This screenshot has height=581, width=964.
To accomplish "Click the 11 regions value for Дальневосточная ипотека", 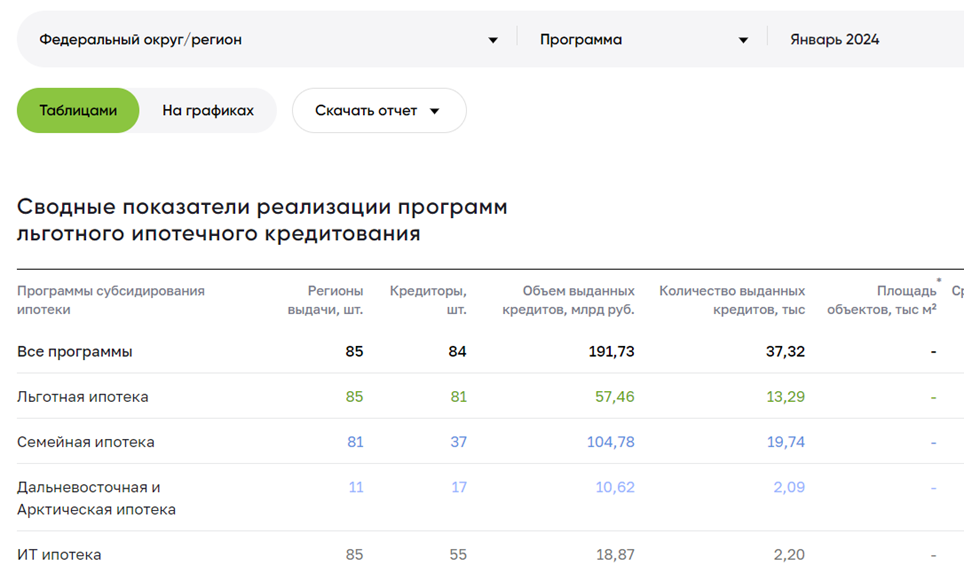I will (356, 488).
